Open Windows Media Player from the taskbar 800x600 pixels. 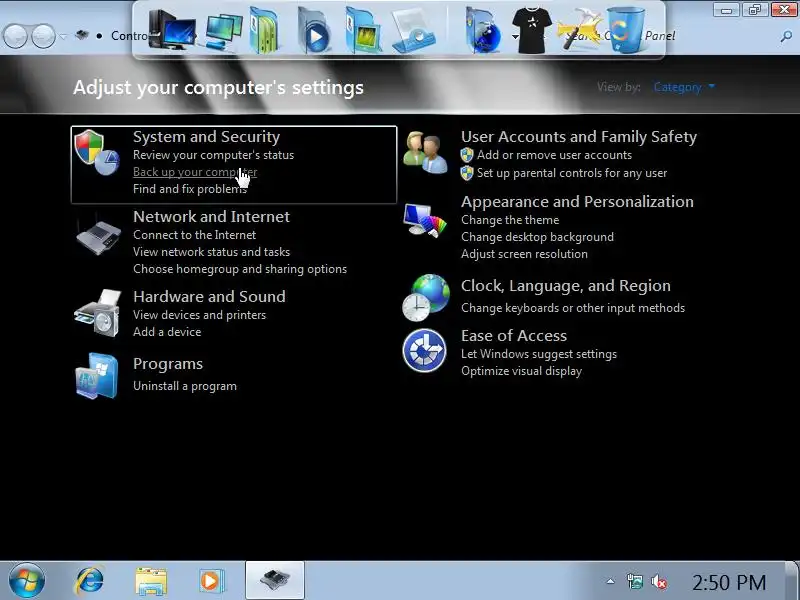[211, 581]
